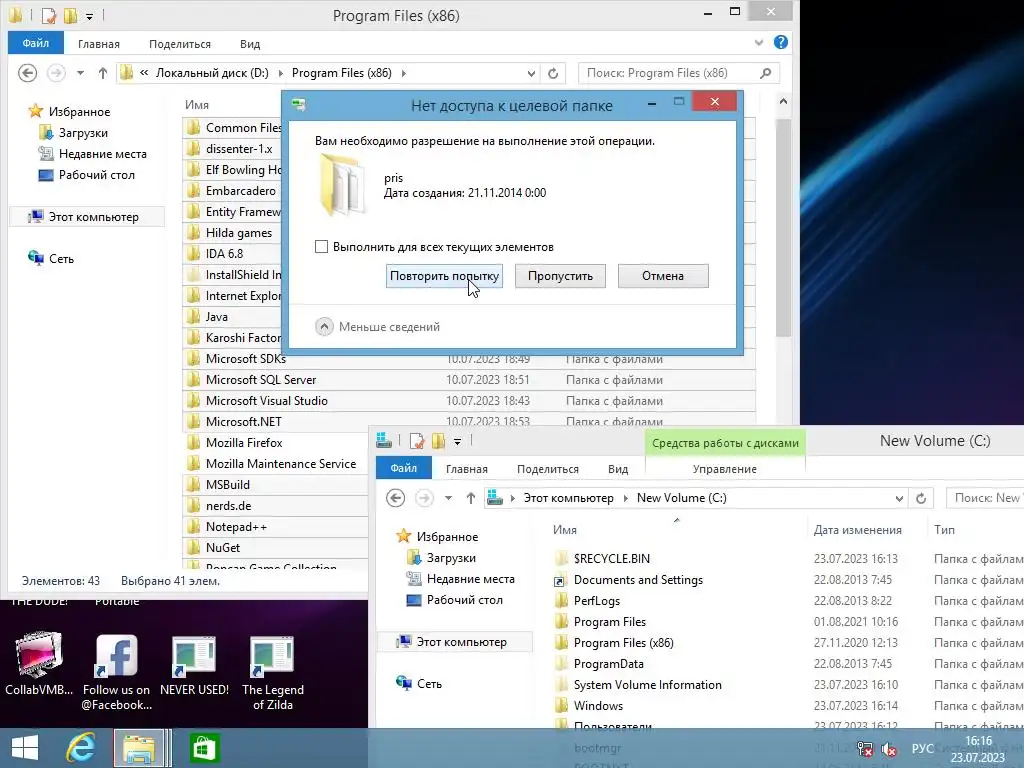Open the 'Поделиться' tab in Program Files window

(180, 44)
